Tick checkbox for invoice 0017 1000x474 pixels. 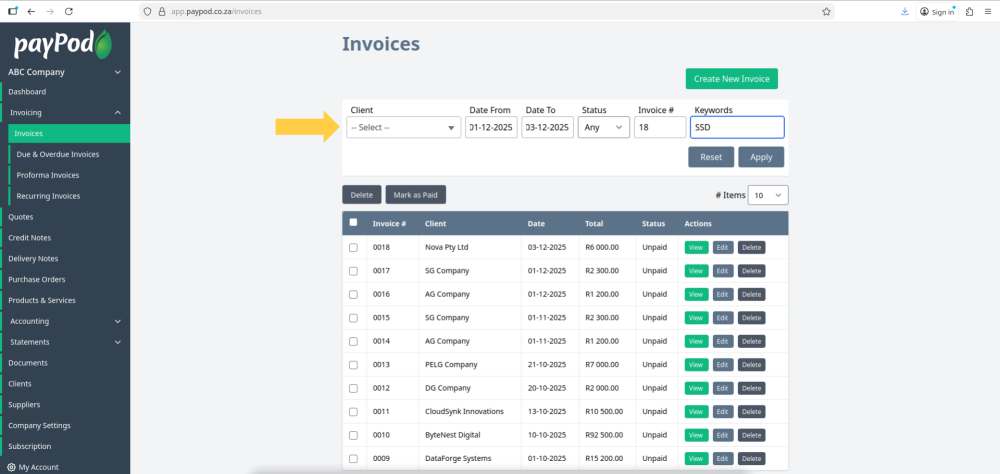(x=353, y=271)
